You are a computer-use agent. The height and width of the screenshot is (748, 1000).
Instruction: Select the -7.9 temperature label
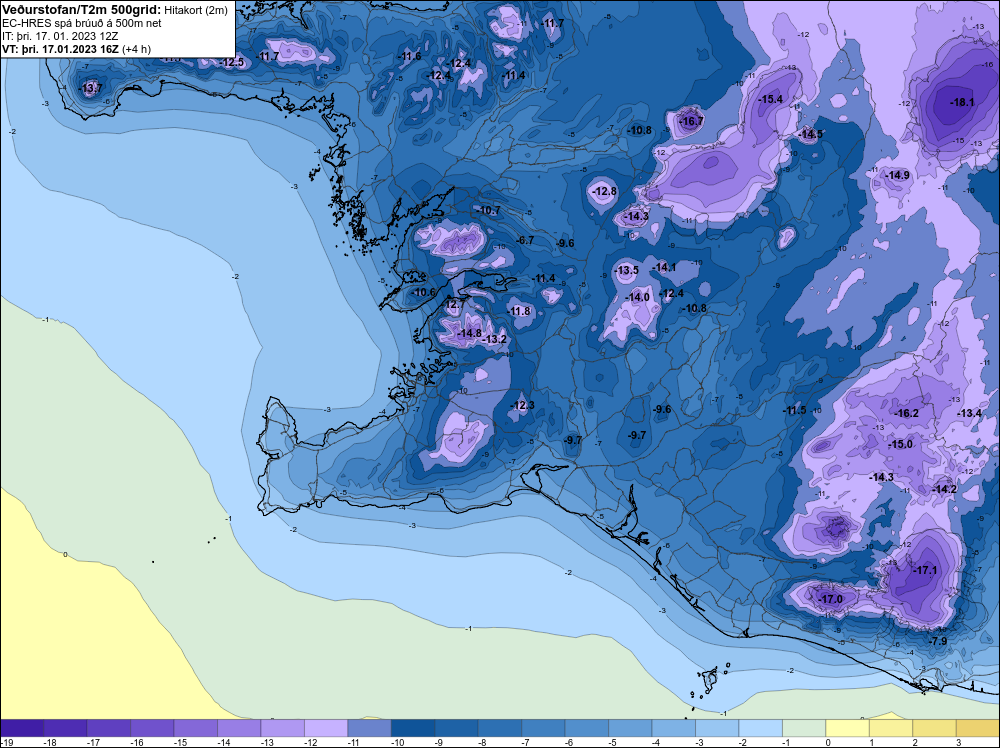(x=939, y=642)
